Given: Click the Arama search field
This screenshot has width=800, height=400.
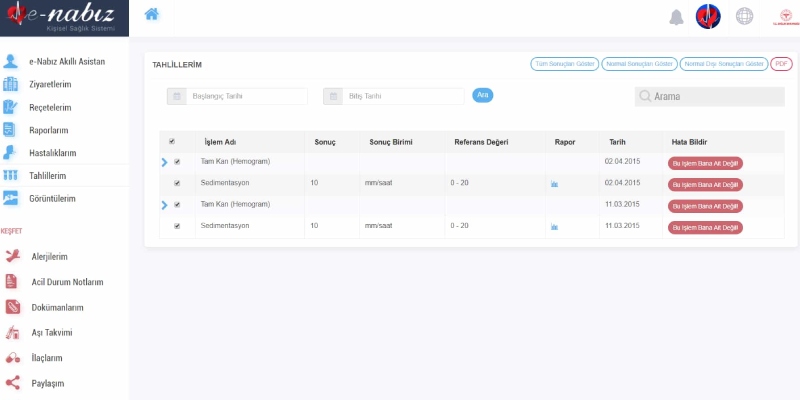Looking at the screenshot, I should pyautogui.click(x=710, y=96).
